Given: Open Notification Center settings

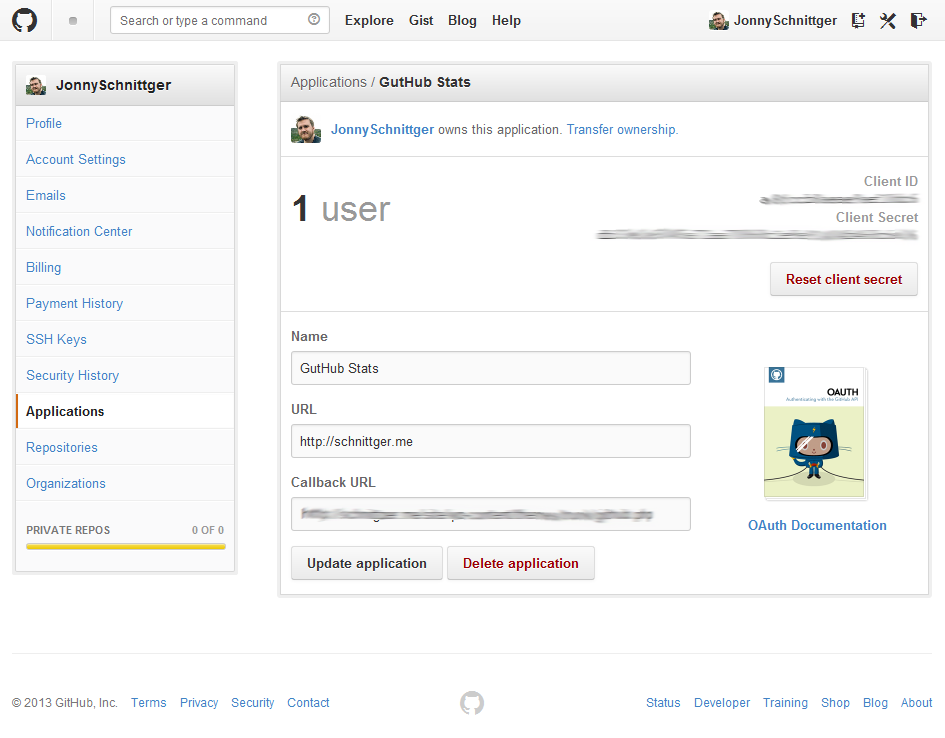Looking at the screenshot, I should tap(125, 231).
